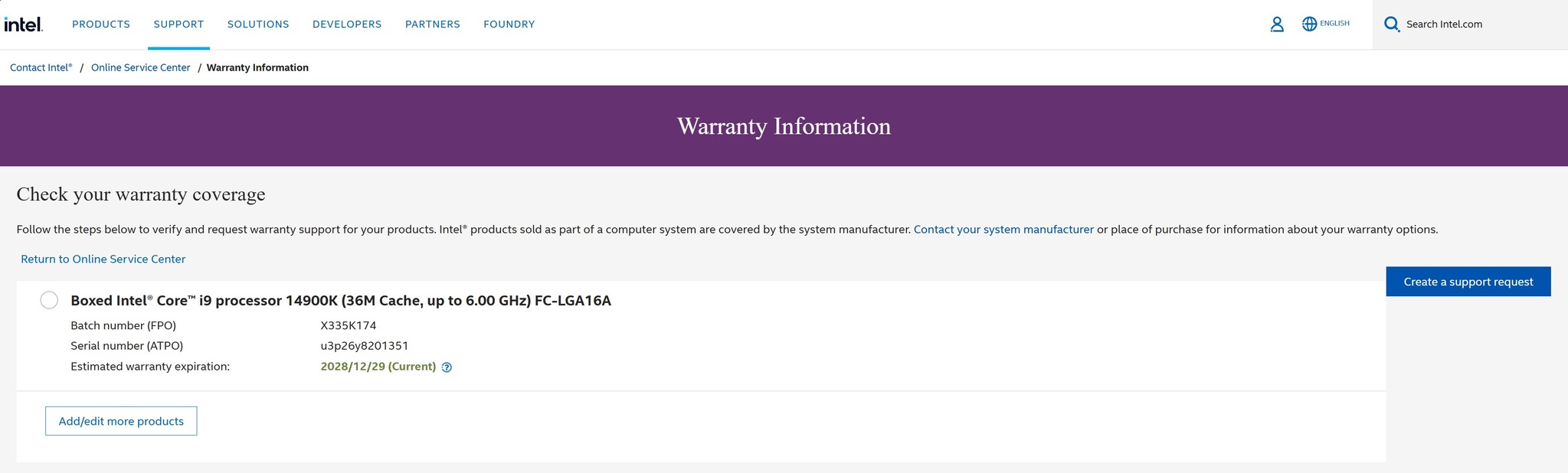Click the warranty expiration help icon
The height and width of the screenshot is (473, 1568).
pos(447,367)
